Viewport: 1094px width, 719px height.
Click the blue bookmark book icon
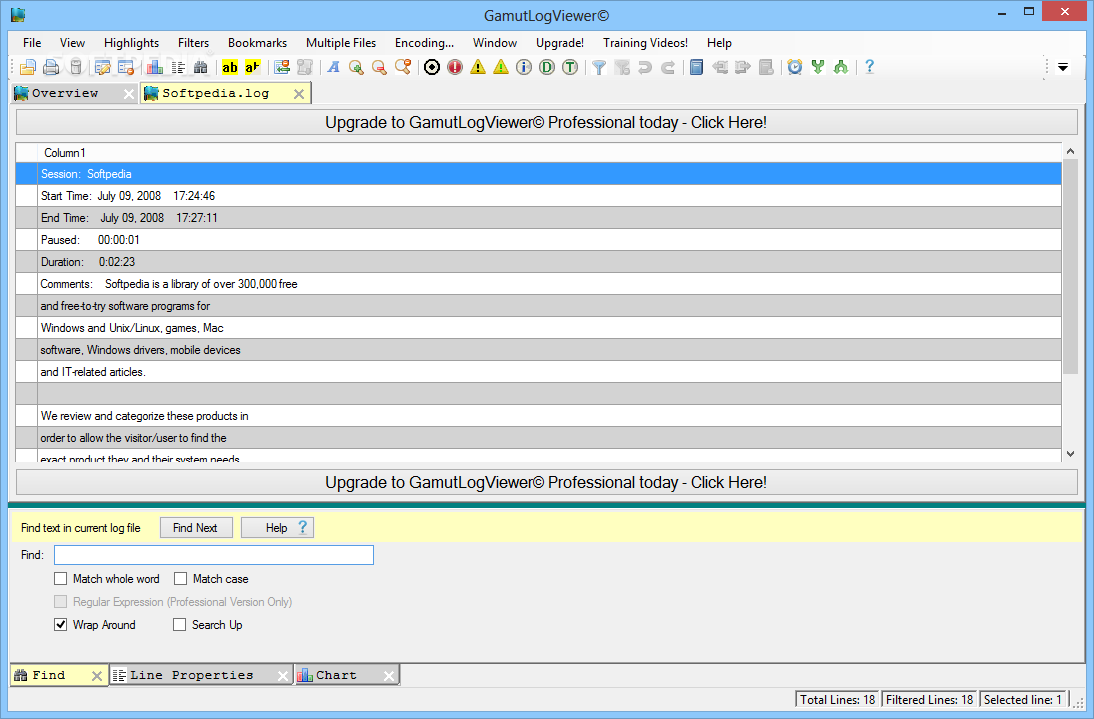(696, 68)
